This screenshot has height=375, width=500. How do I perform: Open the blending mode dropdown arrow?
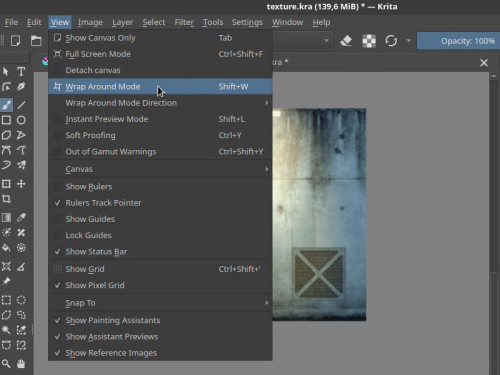pyautogui.click(x=326, y=41)
